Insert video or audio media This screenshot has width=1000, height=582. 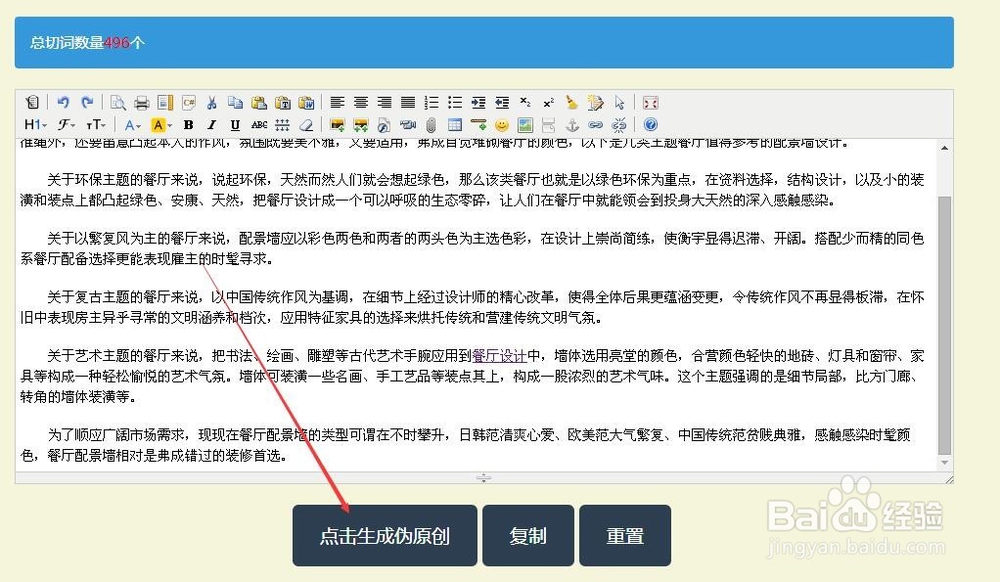[408, 124]
